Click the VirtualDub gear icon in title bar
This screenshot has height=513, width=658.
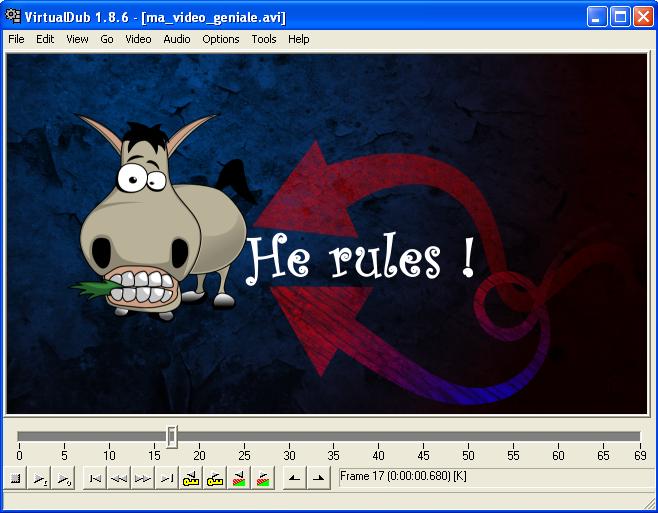(13, 16)
